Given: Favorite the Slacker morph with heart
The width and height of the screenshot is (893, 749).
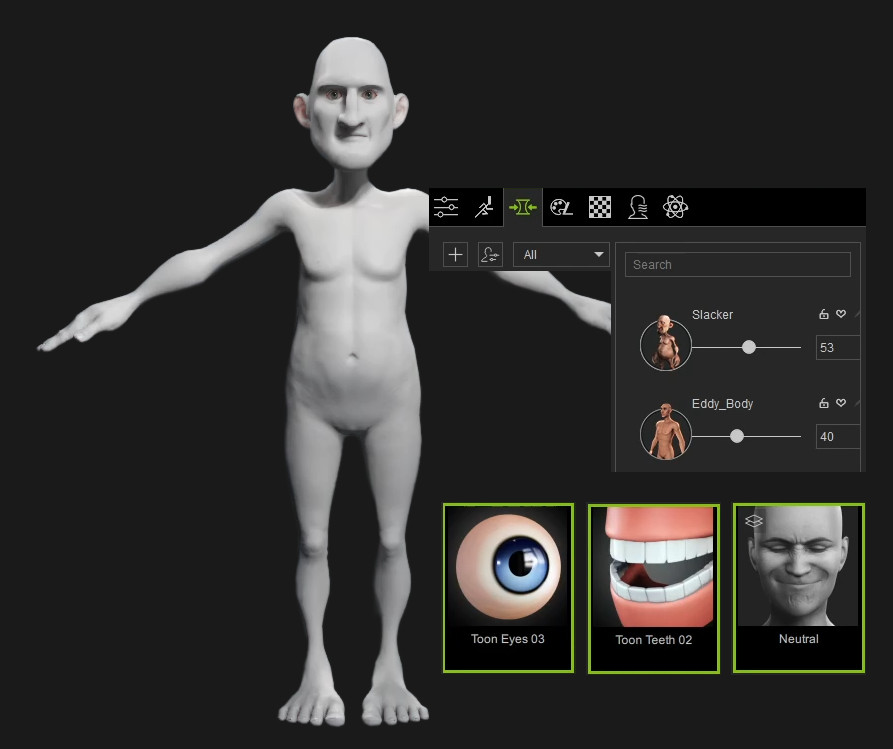Looking at the screenshot, I should [x=841, y=314].
